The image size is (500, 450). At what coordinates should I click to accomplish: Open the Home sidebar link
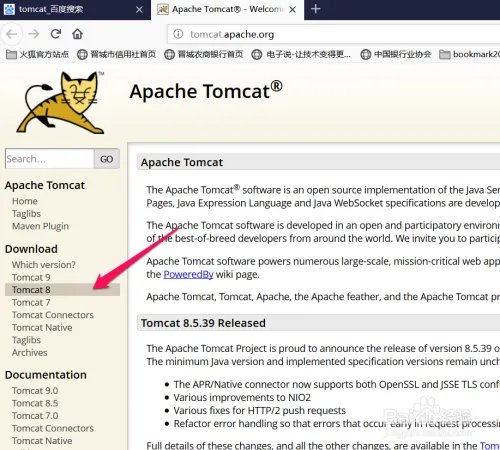click(x=25, y=201)
